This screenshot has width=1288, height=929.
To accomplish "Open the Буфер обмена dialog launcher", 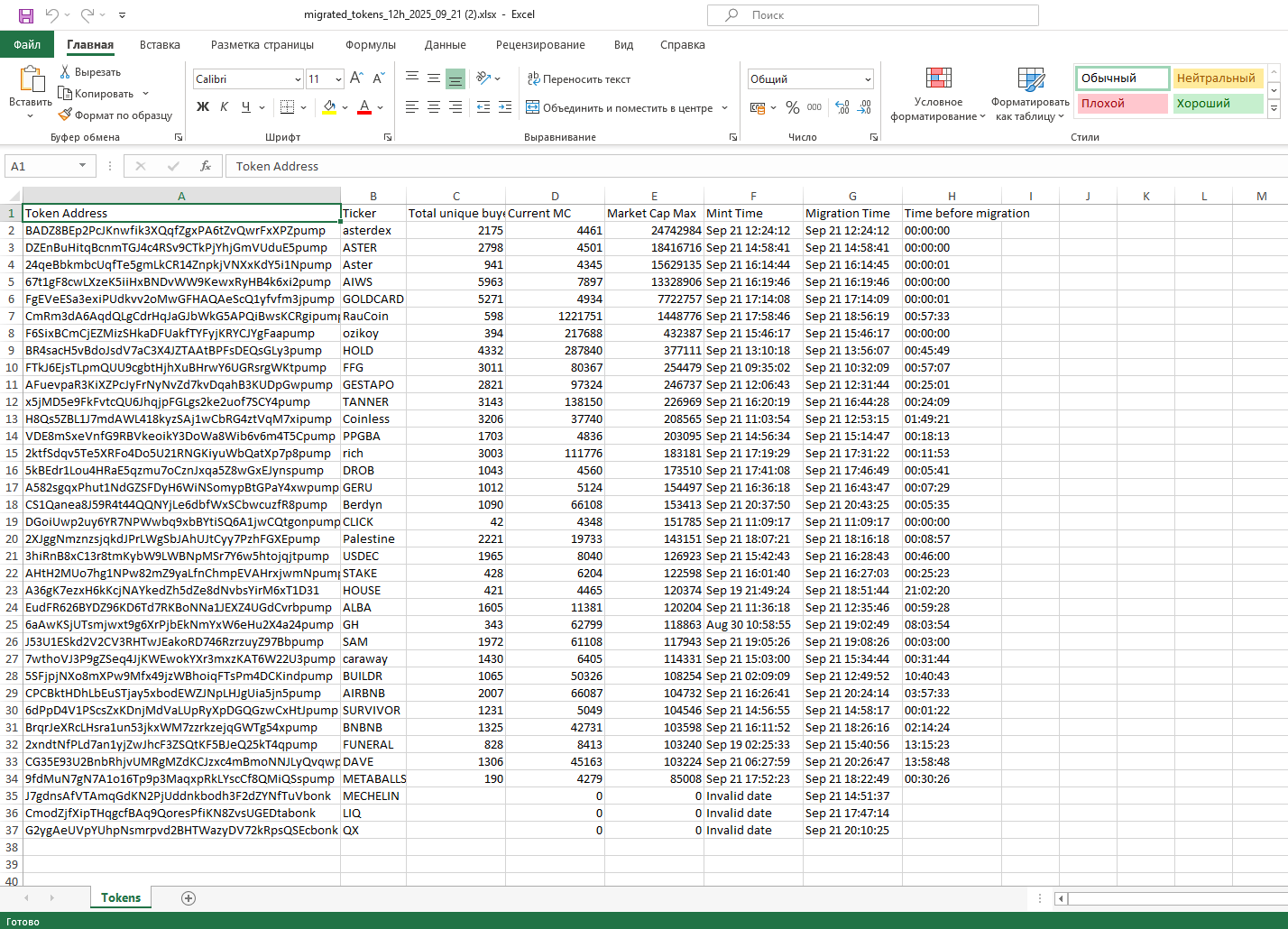I will click(179, 137).
